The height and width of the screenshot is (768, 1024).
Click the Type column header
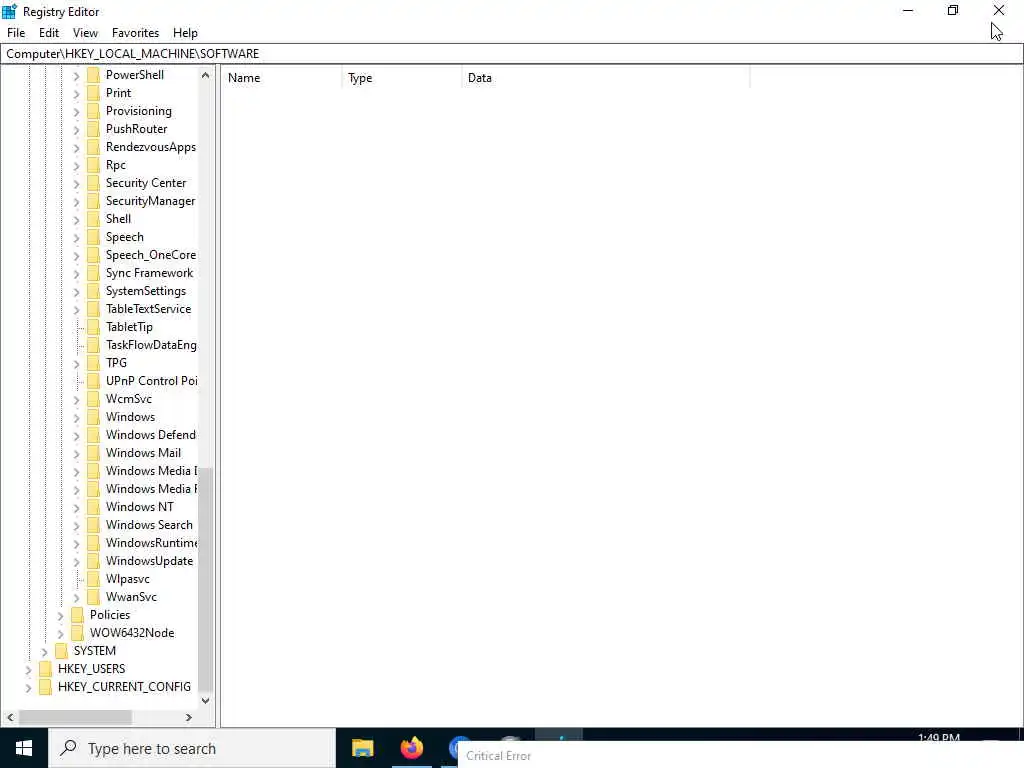401,78
